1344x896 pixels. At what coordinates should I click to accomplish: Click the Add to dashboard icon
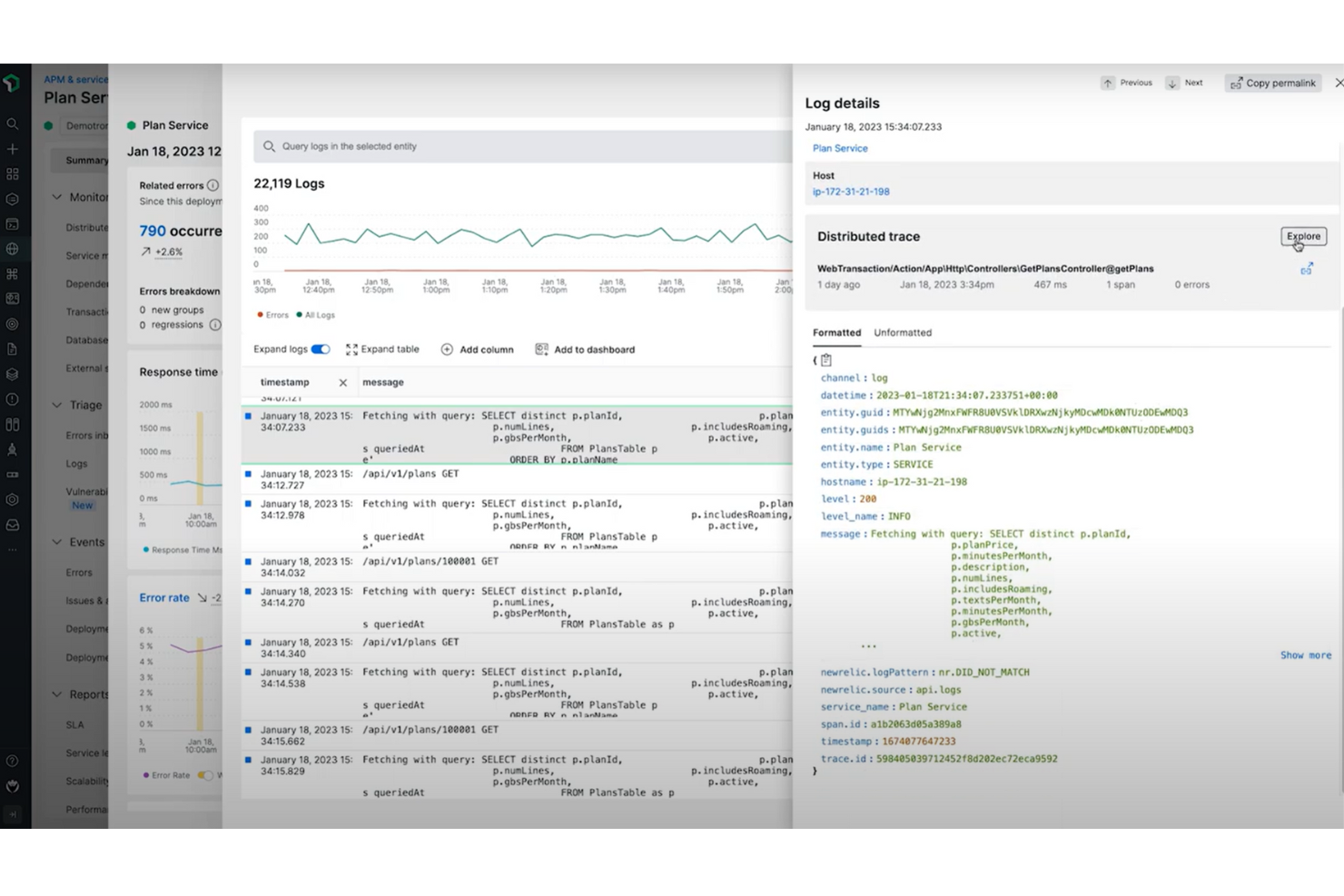pyautogui.click(x=542, y=349)
